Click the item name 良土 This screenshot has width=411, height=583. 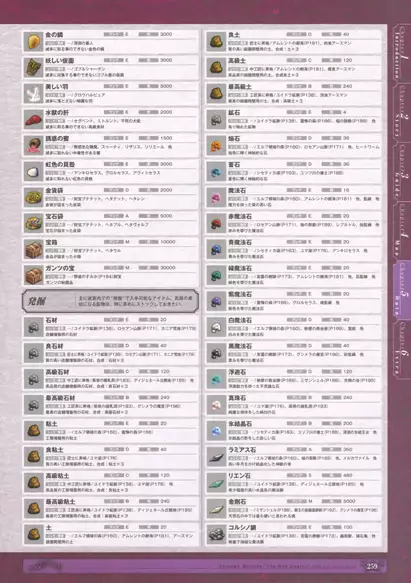click(234, 35)
